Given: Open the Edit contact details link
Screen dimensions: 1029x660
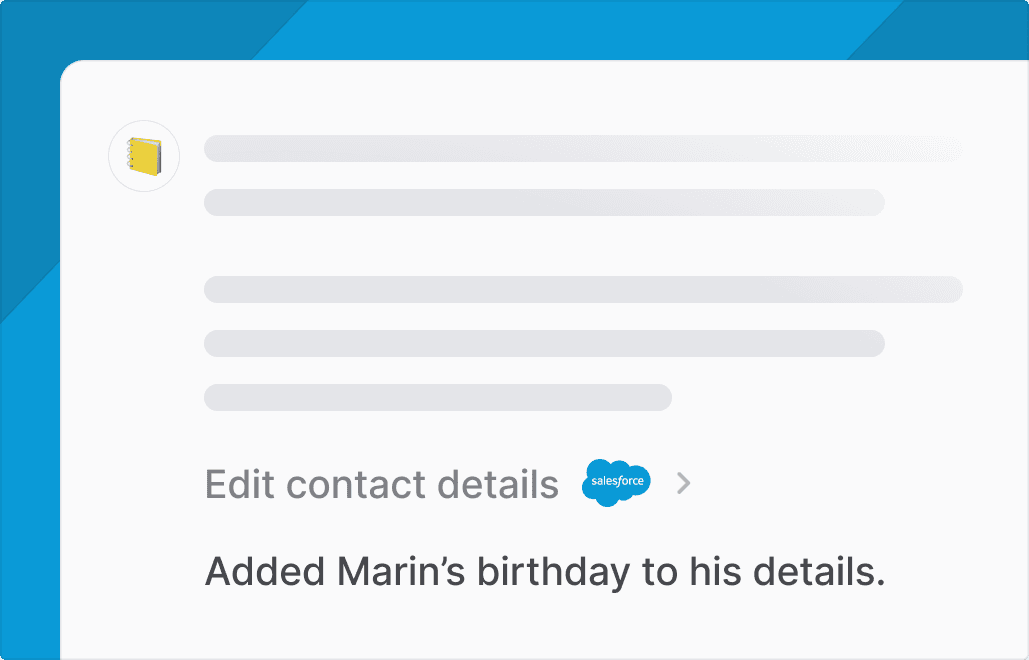Looking at the screenshot, I should pyautogui.click(x=381, y=484).
